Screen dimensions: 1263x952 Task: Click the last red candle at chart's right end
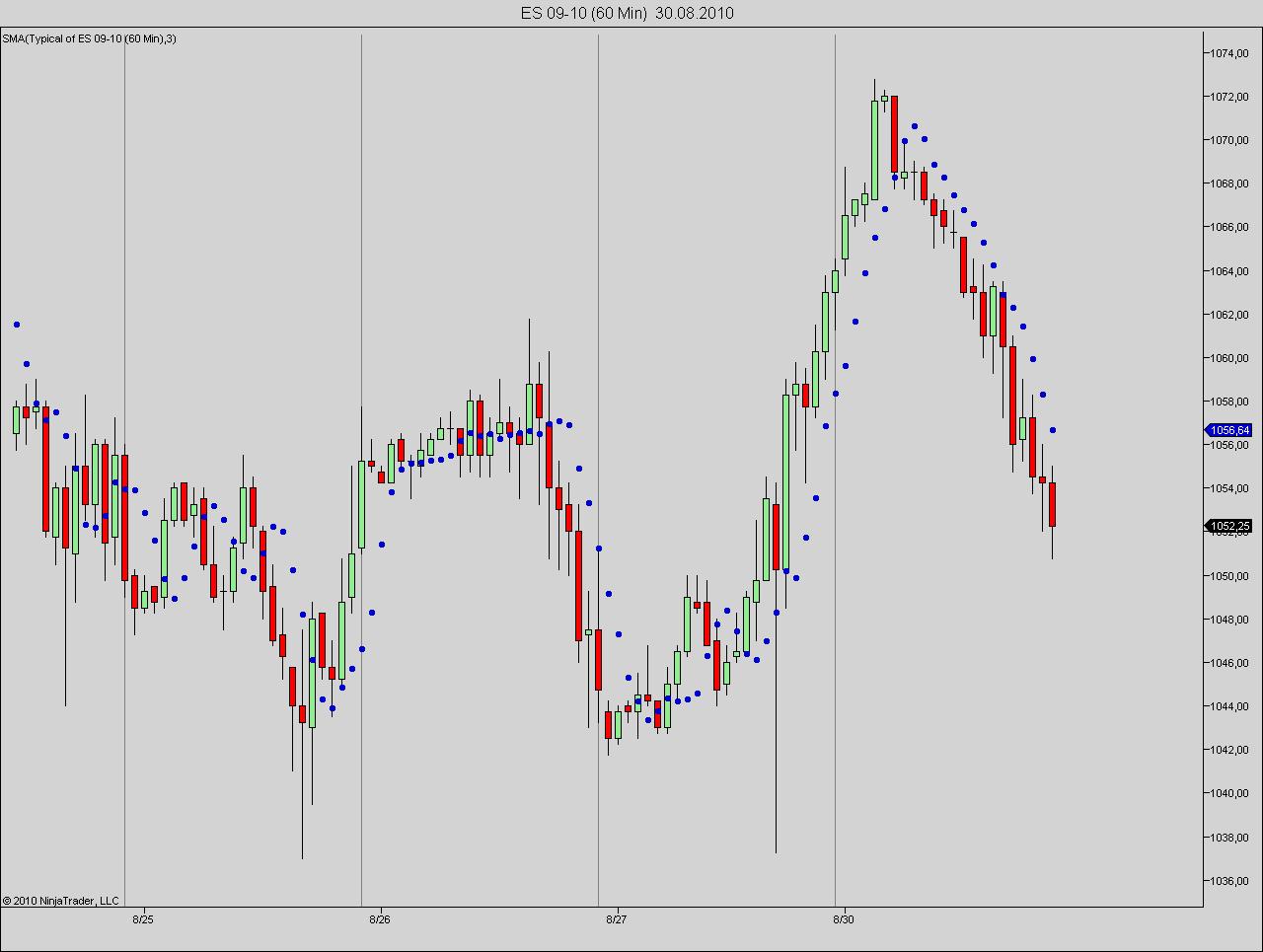pyautogui.click(x=1053, y=505)
